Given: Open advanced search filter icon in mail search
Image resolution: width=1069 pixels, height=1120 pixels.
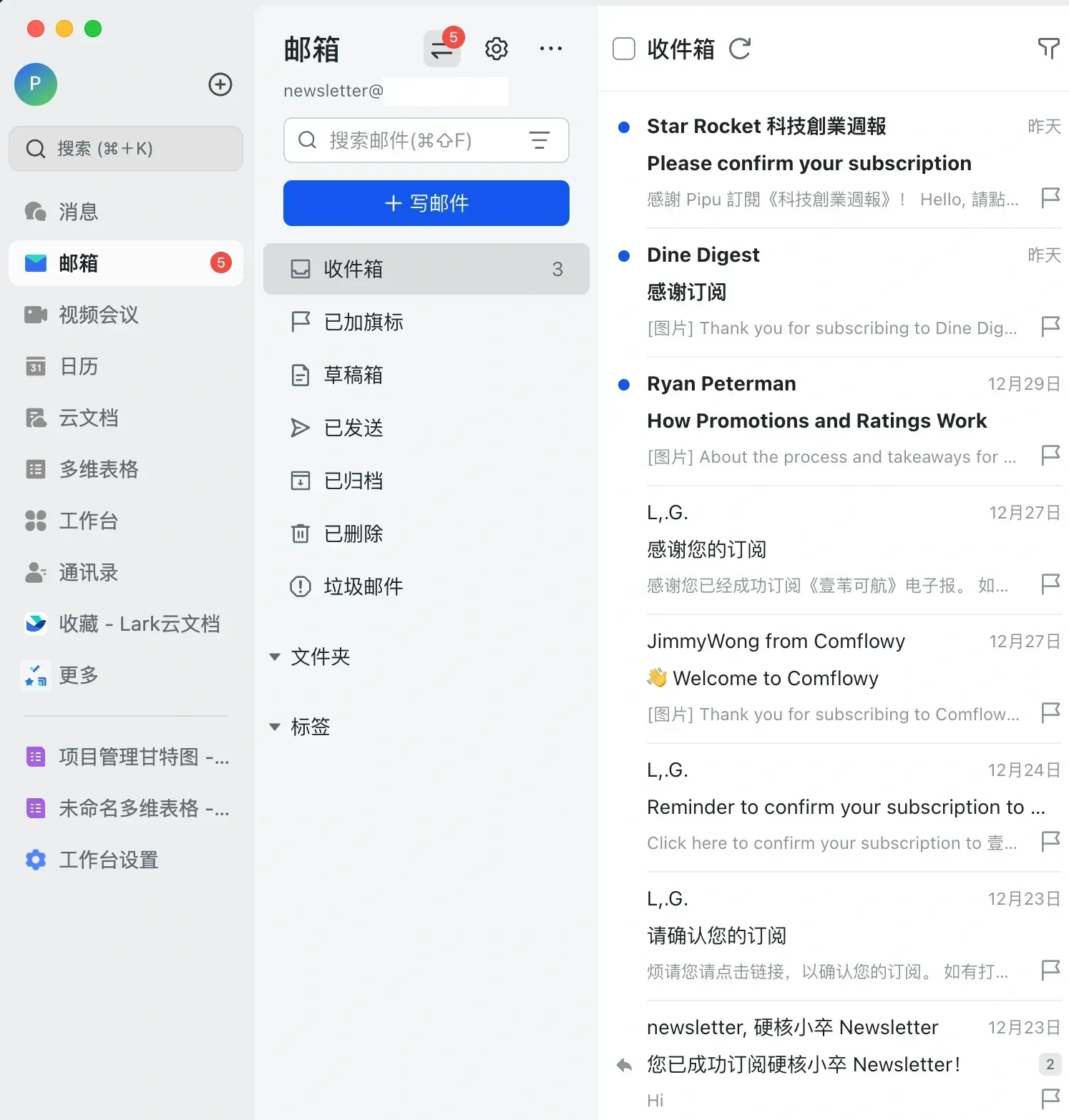Looking at the screenshot, I should [x=540, y=140].
